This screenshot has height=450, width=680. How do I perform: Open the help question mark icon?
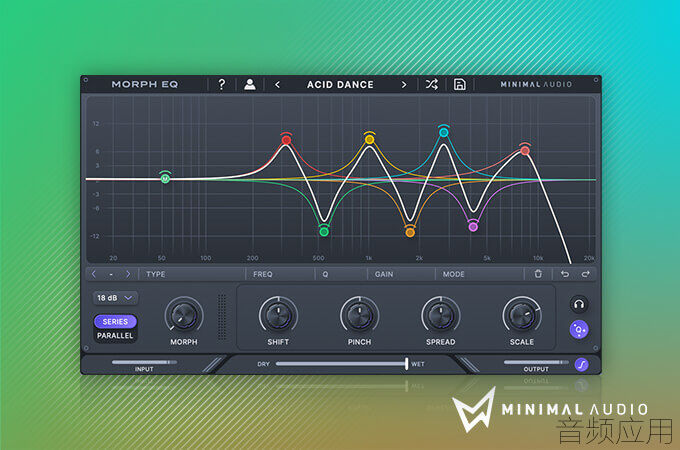tap(222, 84)
